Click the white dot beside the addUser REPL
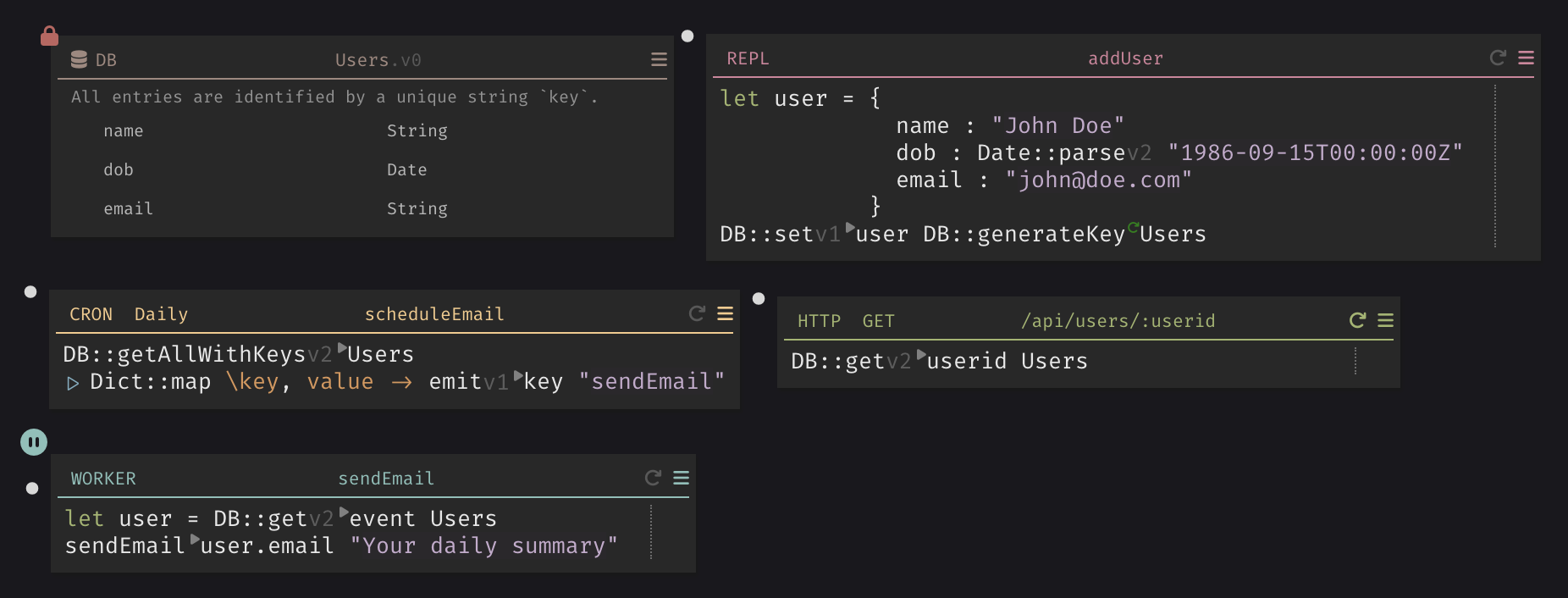Image resolution: width=1568 pixels, height=598 pixels. 687,36
